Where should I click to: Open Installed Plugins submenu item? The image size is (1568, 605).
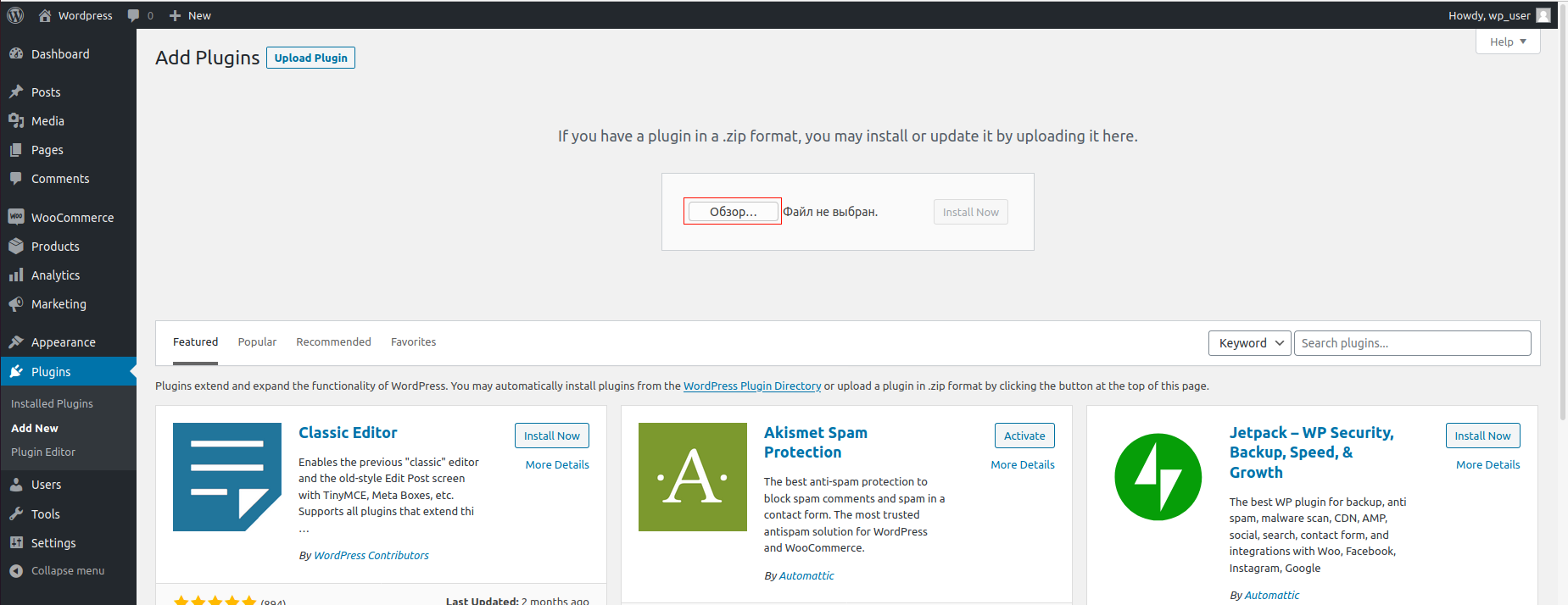[x=52, y=404]
